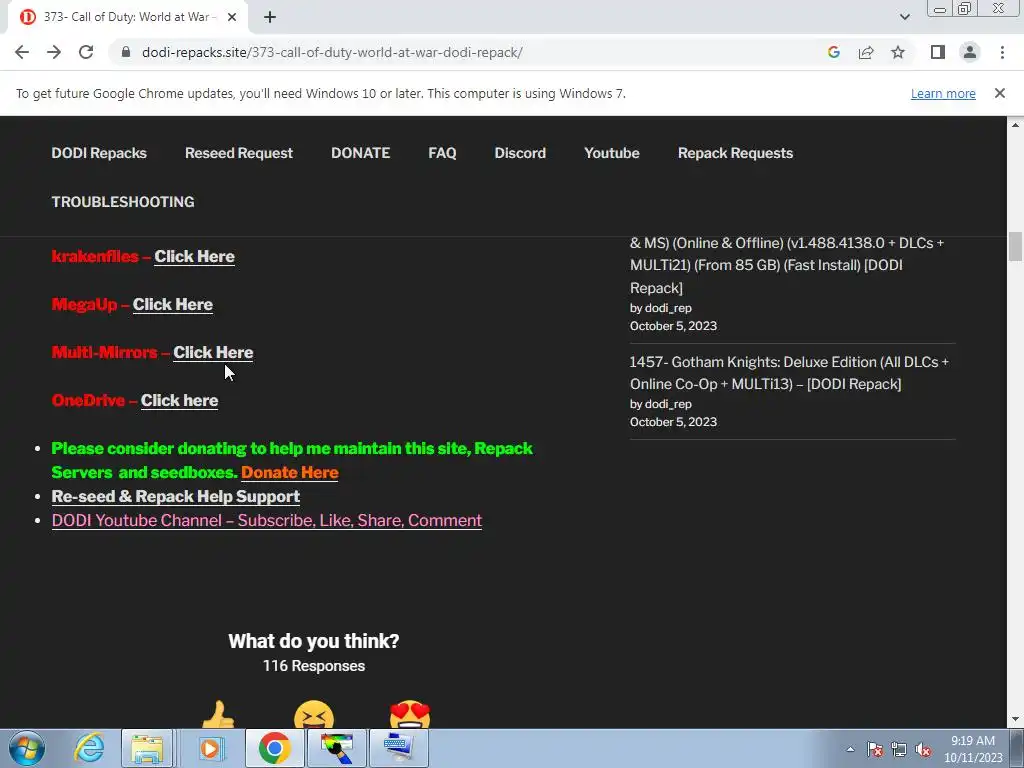Open DONATE menu item
Viewport: 1024px width, 768px height.
[360, 153]
